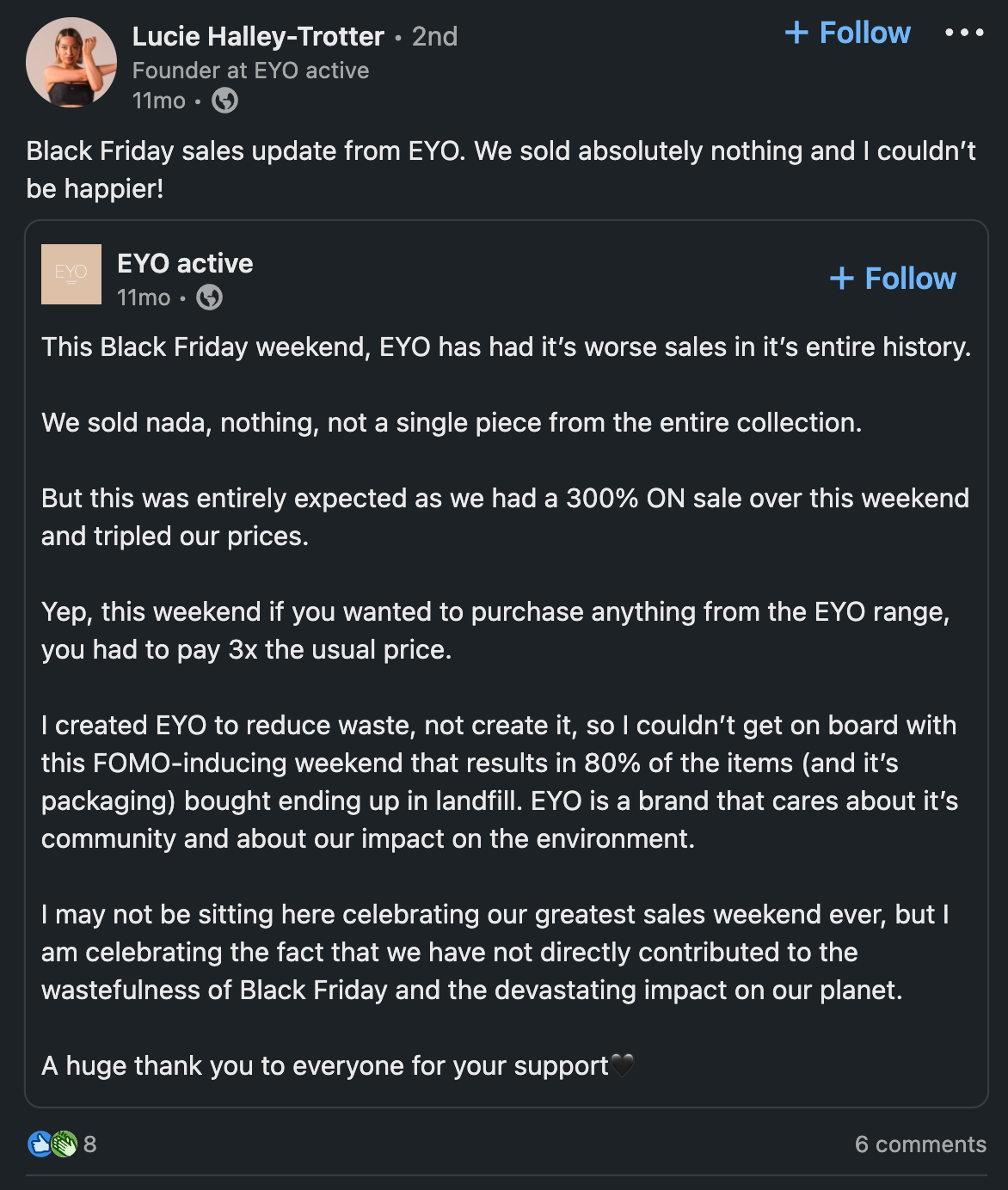Open Lucie Halley-Trotter's profile name
The height and width of the screenshot is (1190, 1008).
(x=257, y=36)
